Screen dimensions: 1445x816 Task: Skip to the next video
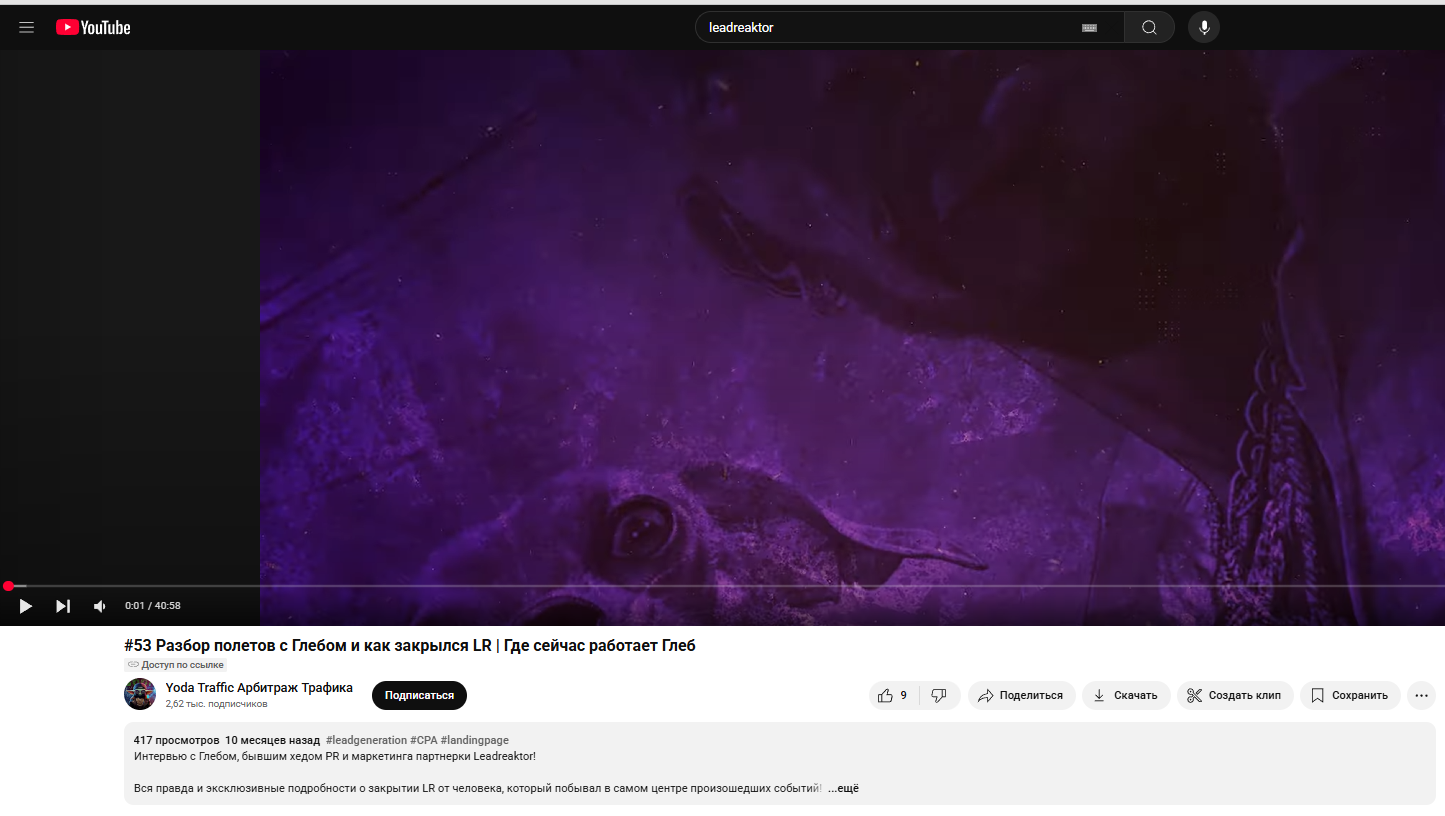pos(63,606)
